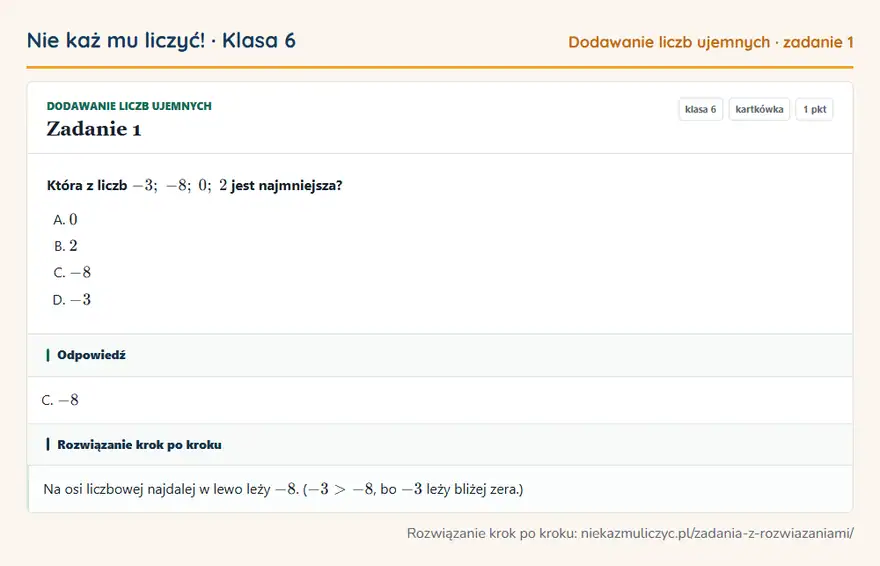880x566 pixels.
Task: Click the 'Zadanie 1' heading
Action: [94, 129]
